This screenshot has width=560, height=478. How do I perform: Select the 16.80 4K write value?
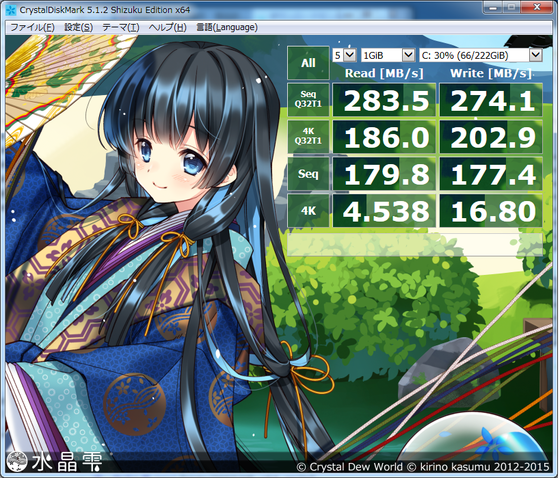coord(491,211)
